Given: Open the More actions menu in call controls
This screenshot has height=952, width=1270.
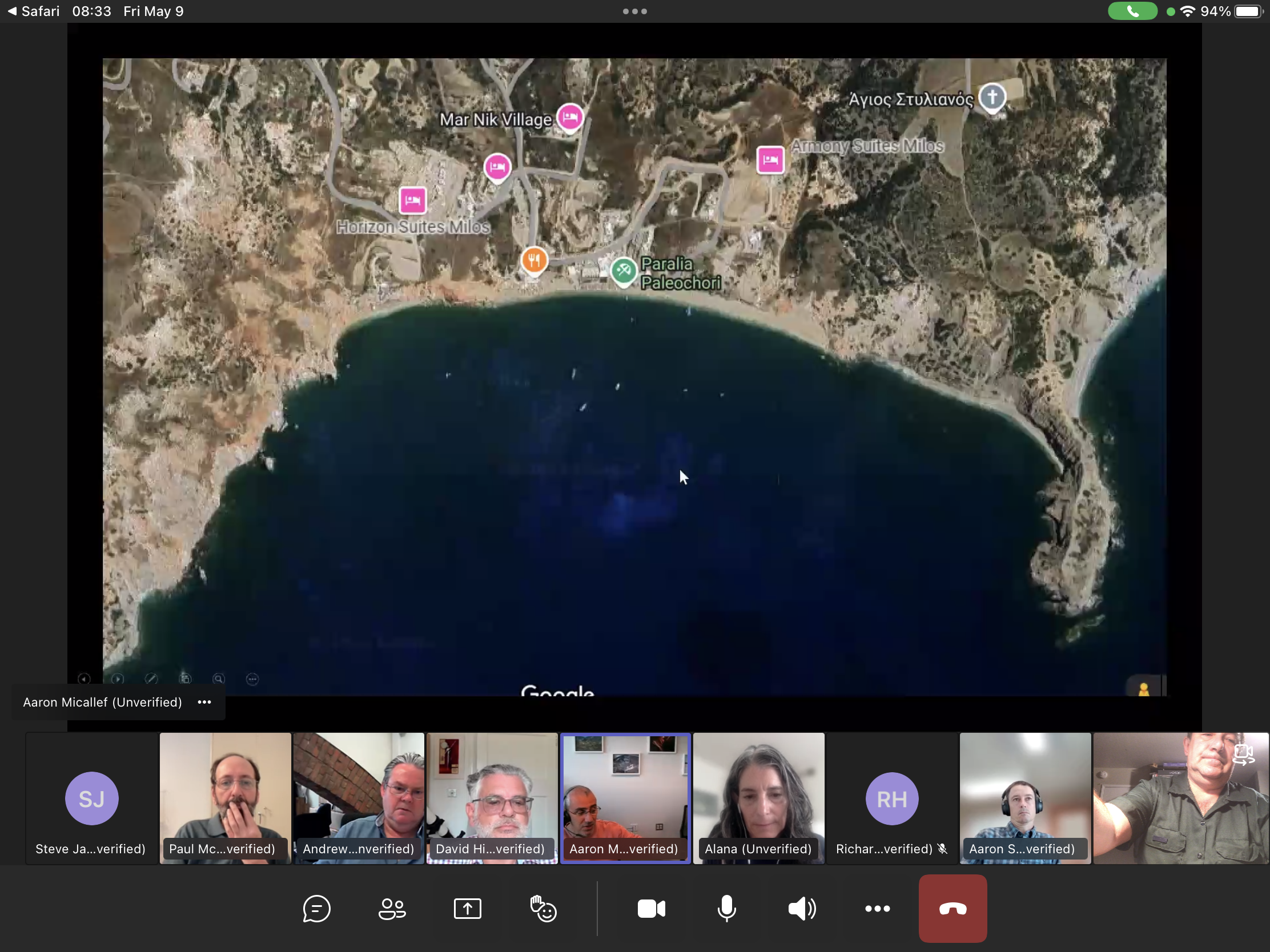Looking at the screenshot, I should coord(877,909).
